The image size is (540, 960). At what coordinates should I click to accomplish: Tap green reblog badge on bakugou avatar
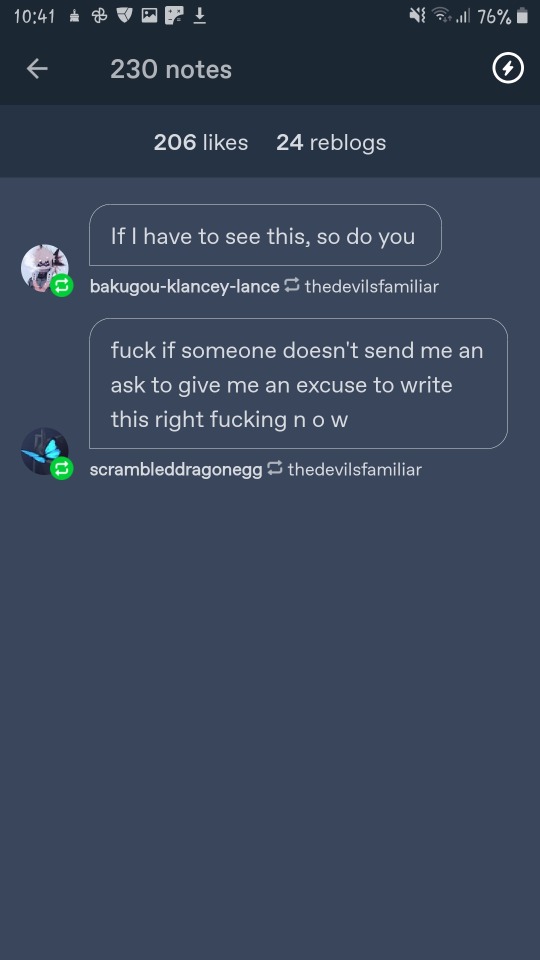coord(62,285)
